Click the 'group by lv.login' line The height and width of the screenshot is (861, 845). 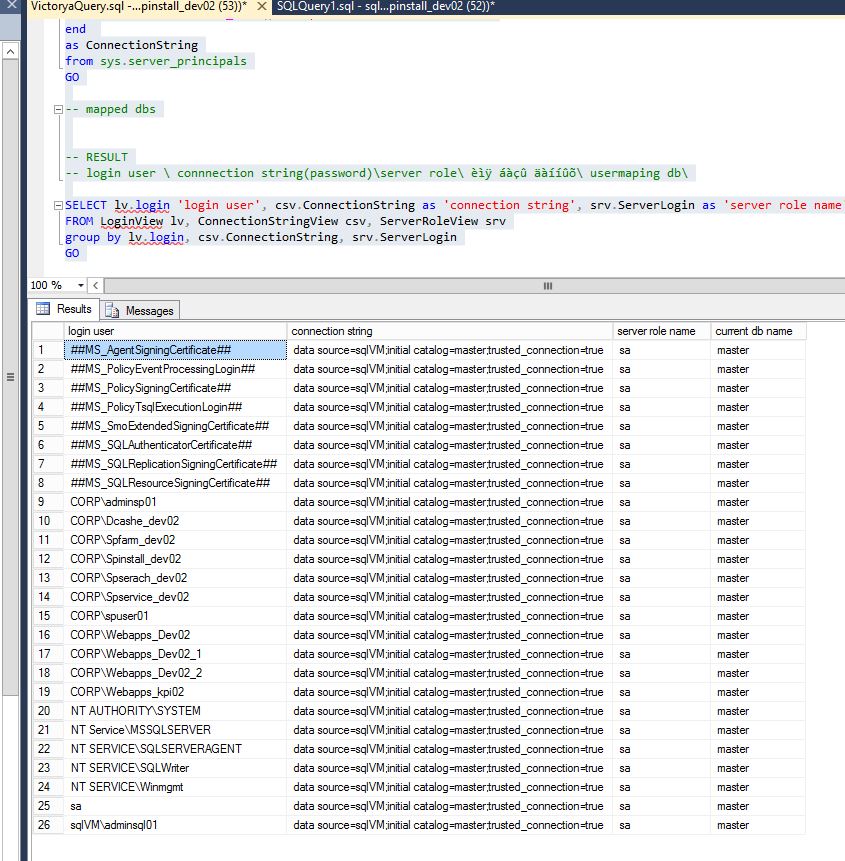point(261,237)
